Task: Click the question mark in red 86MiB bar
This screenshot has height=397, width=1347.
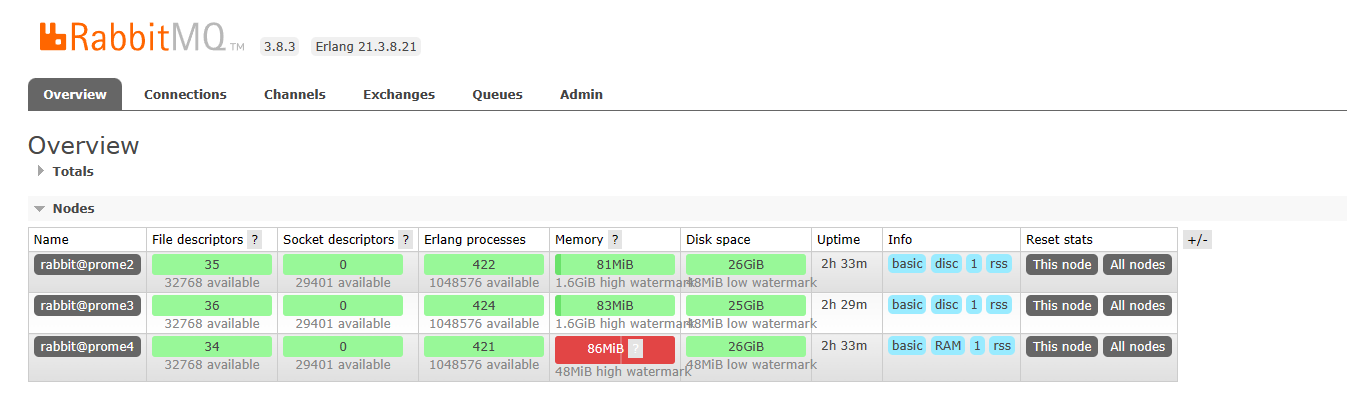Action: [636, 349]
